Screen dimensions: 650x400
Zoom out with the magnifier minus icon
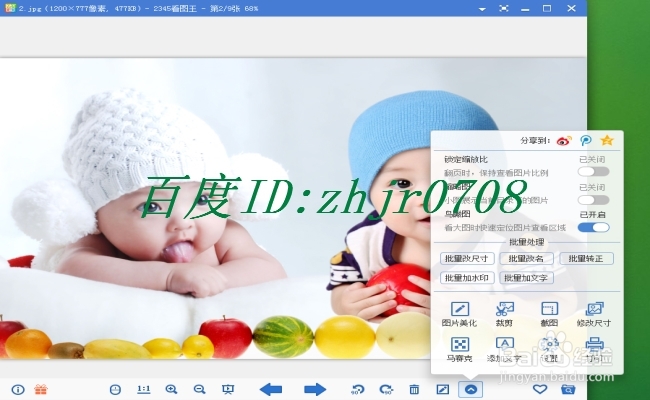tap(199, 389)
